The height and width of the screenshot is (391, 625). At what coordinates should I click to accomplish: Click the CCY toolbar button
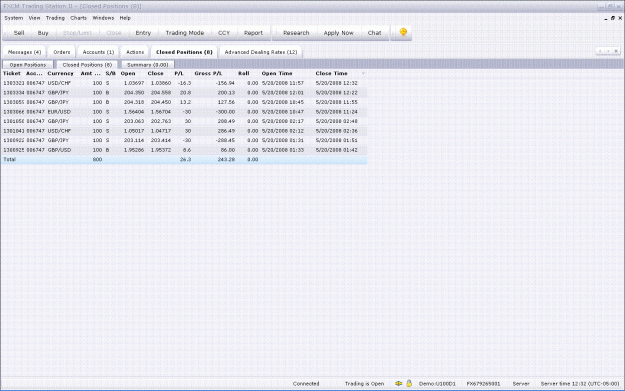[224, 33]
